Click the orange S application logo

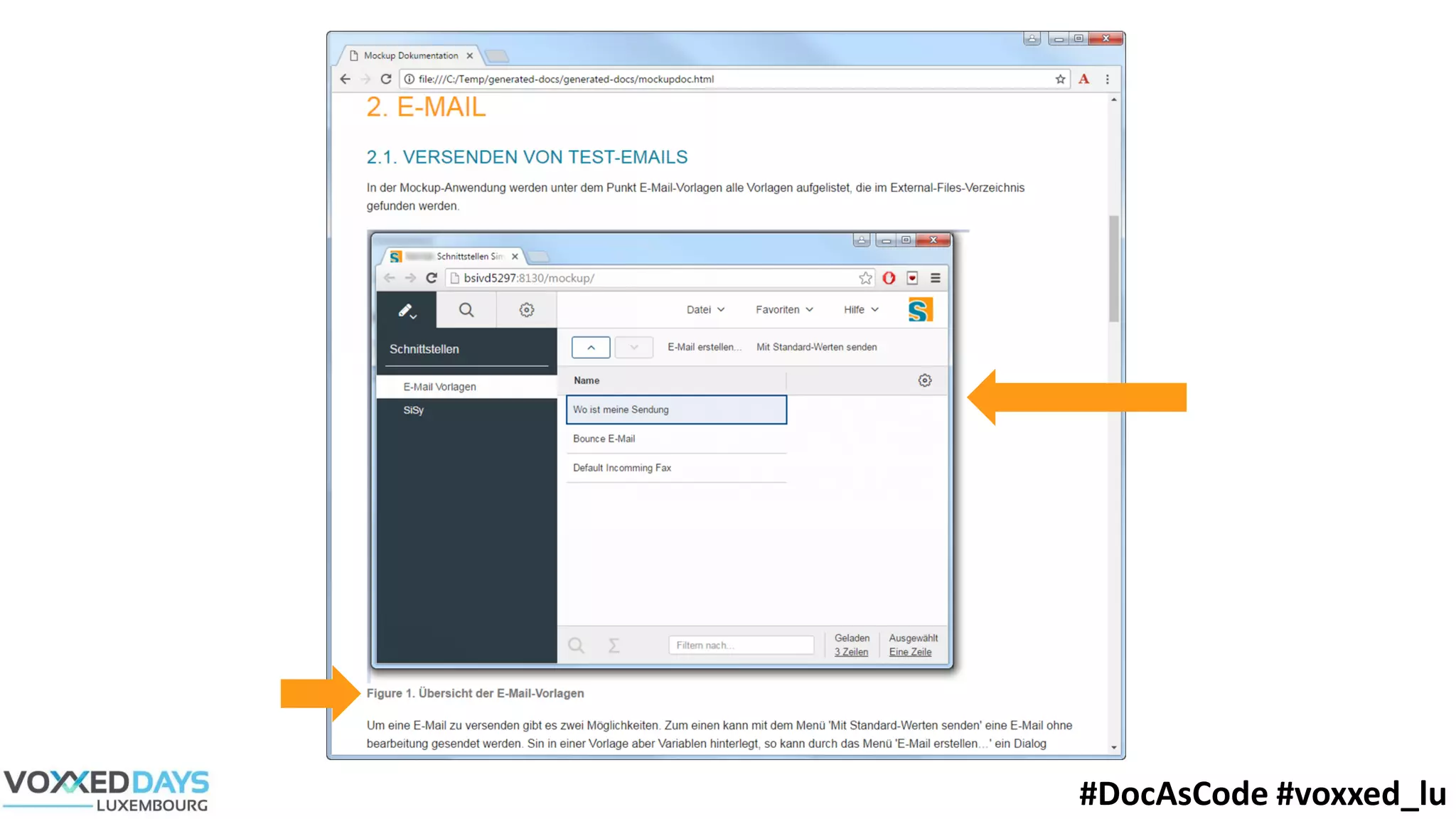coord(920,310)
